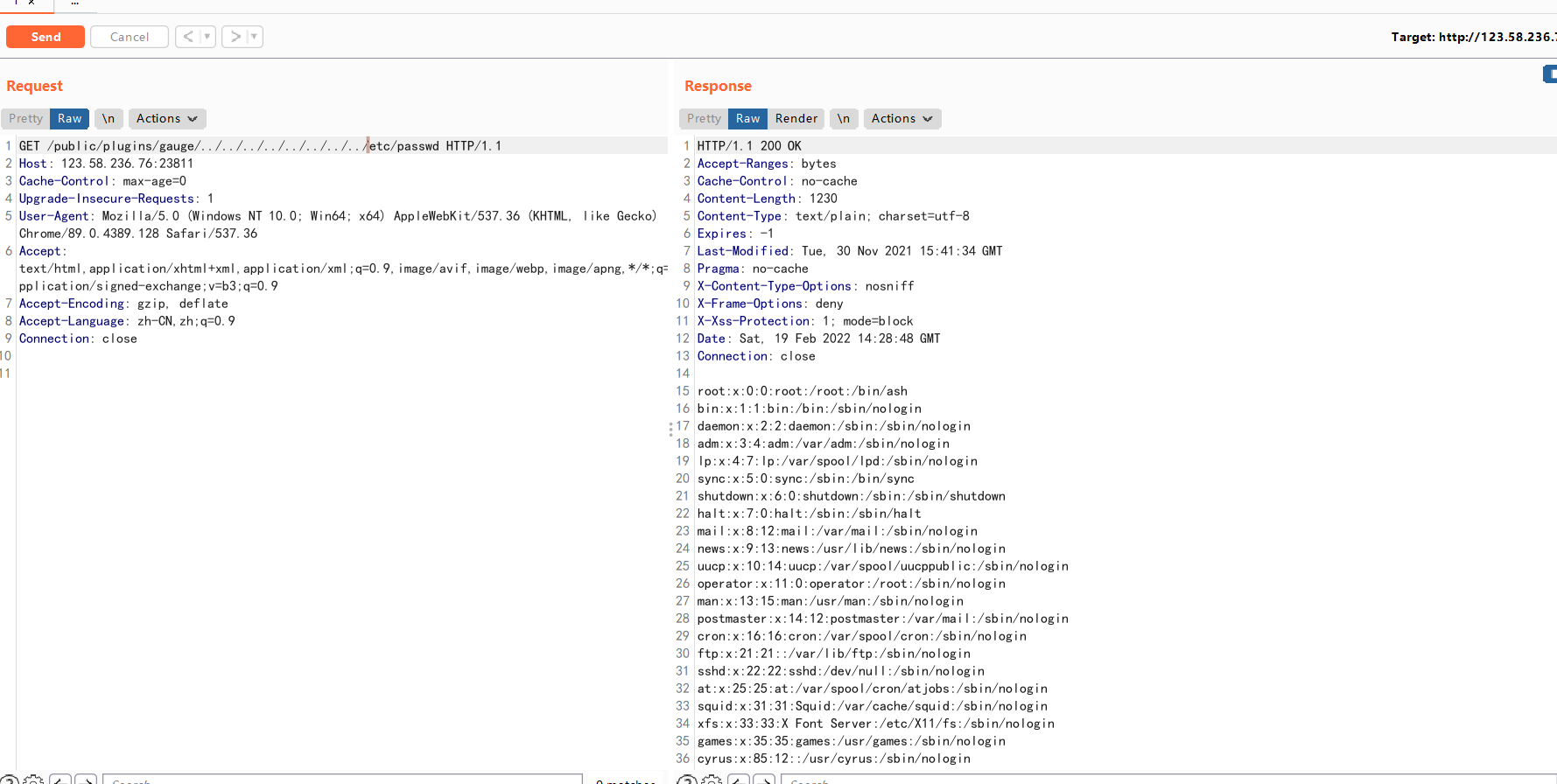Click the X-Content-Type-Options: nosniff header
The width and height of the screenshot is (1557, 784).
[806, 286]
